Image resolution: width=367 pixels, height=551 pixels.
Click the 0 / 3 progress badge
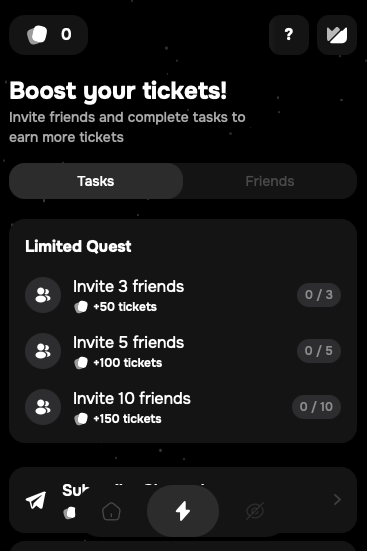(x=319, y=295)
